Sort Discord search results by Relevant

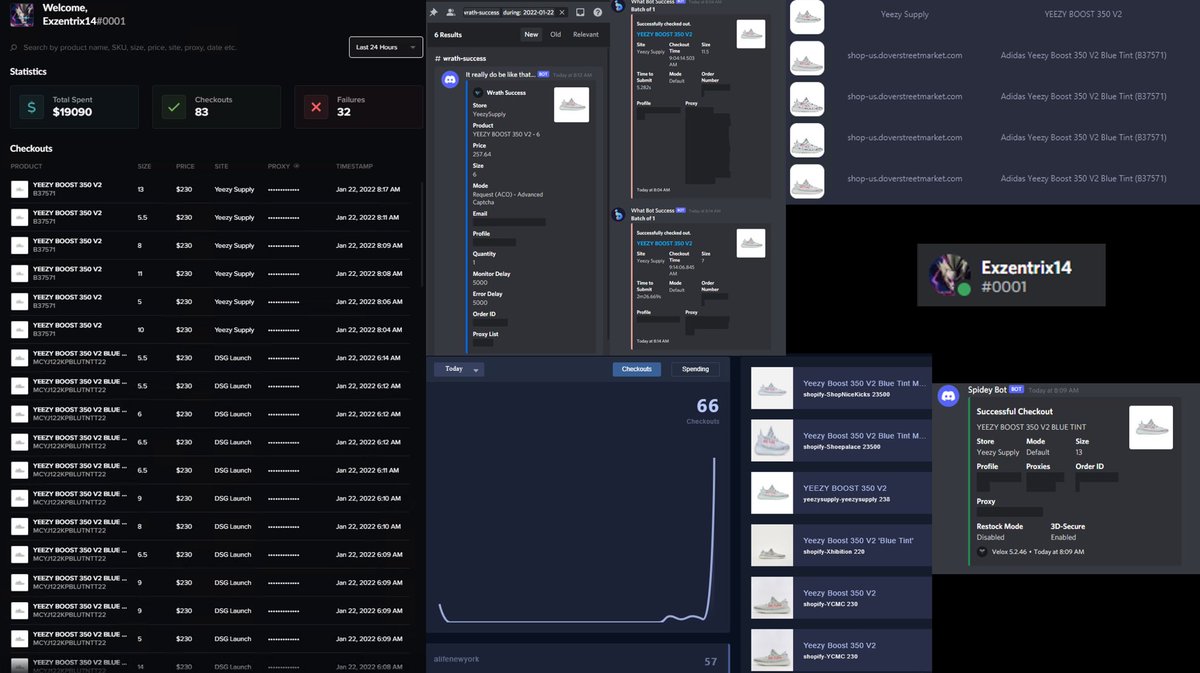pyautogui.click(x=586, y=34)
